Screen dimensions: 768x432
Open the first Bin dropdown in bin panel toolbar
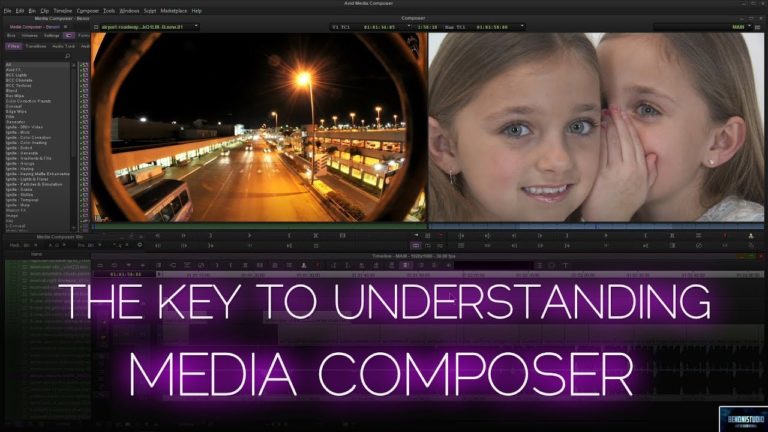36,245
